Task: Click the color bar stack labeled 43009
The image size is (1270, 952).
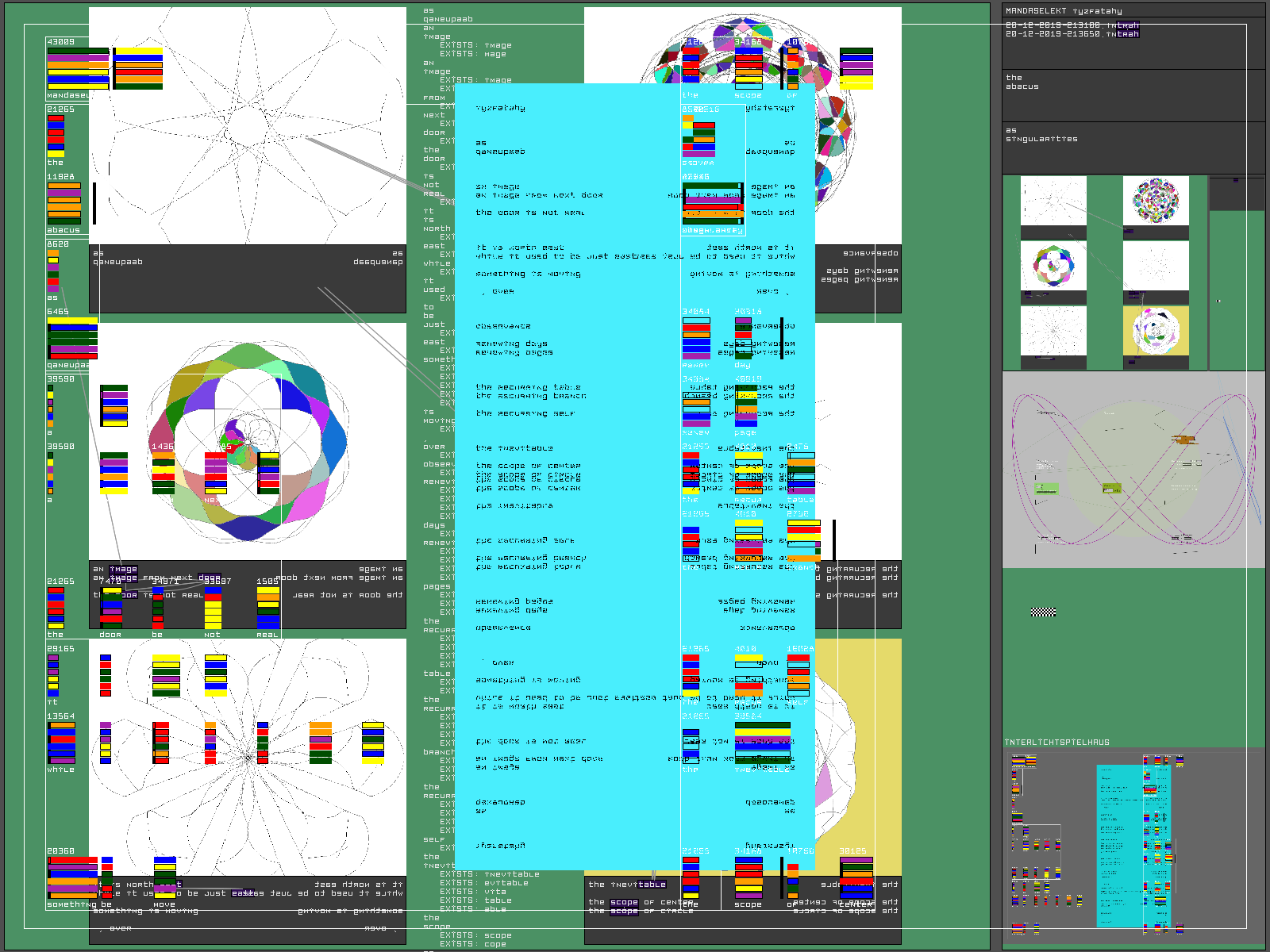Action: tap(78, 68)
